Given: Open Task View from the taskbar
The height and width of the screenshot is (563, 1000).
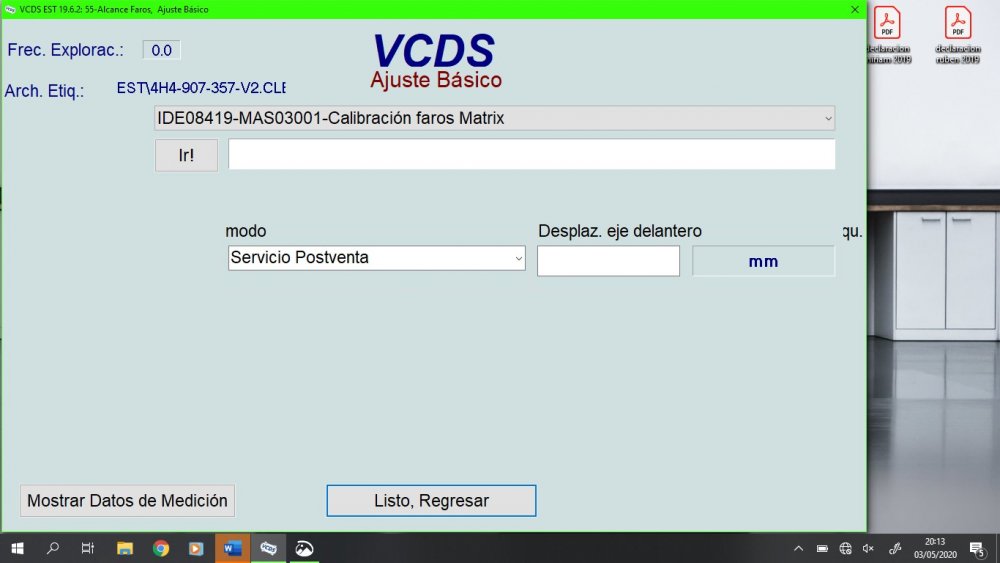Looking at the screenshot, I should 88,548.
